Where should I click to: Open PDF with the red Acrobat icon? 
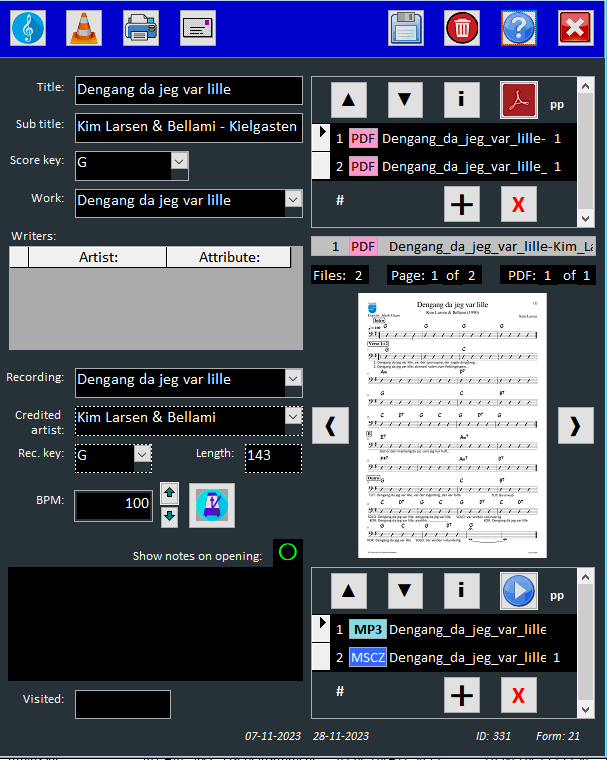coord(519,100)
